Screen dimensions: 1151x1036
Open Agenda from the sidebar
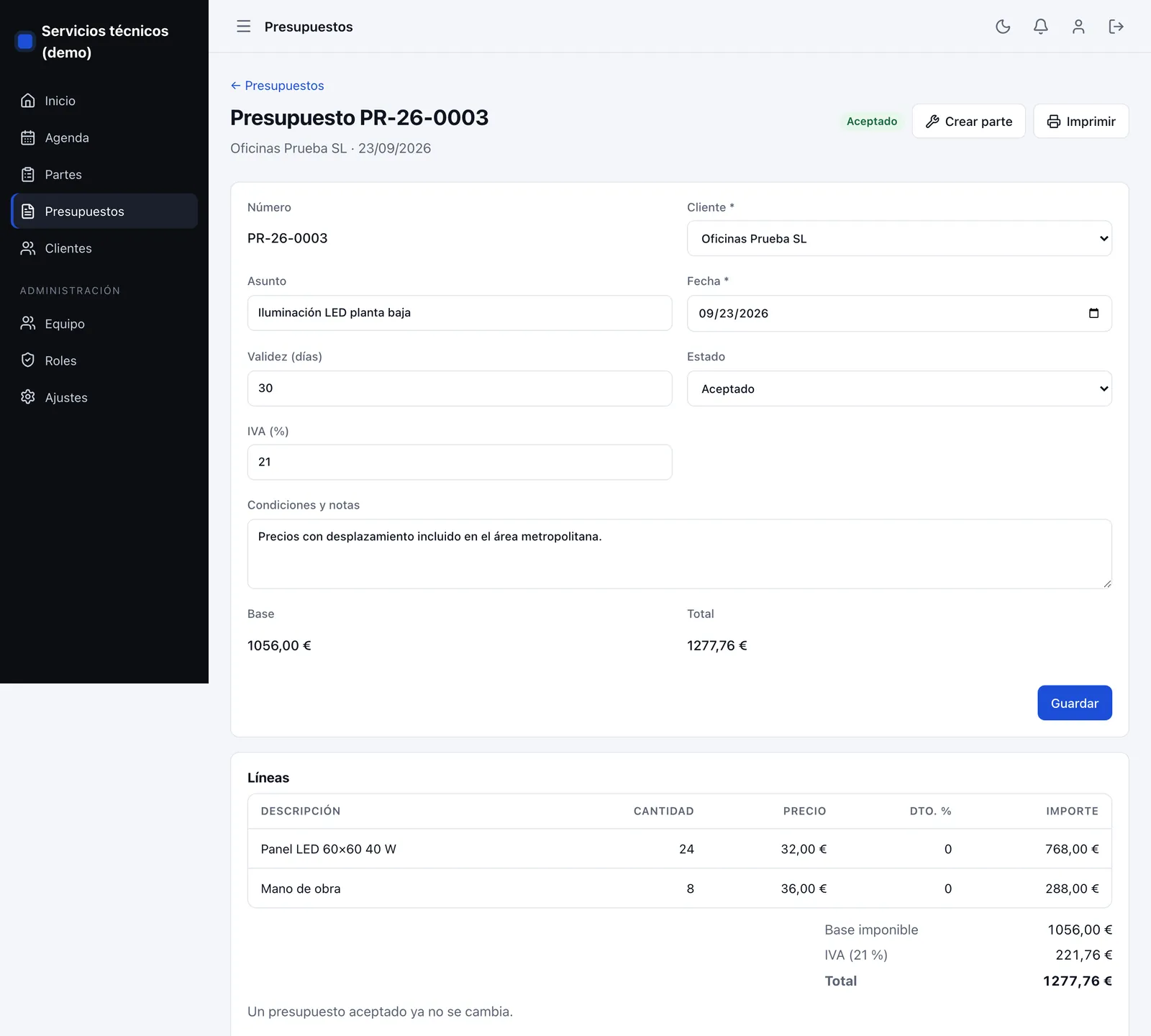pyautogui.click(x=104, y=137)
